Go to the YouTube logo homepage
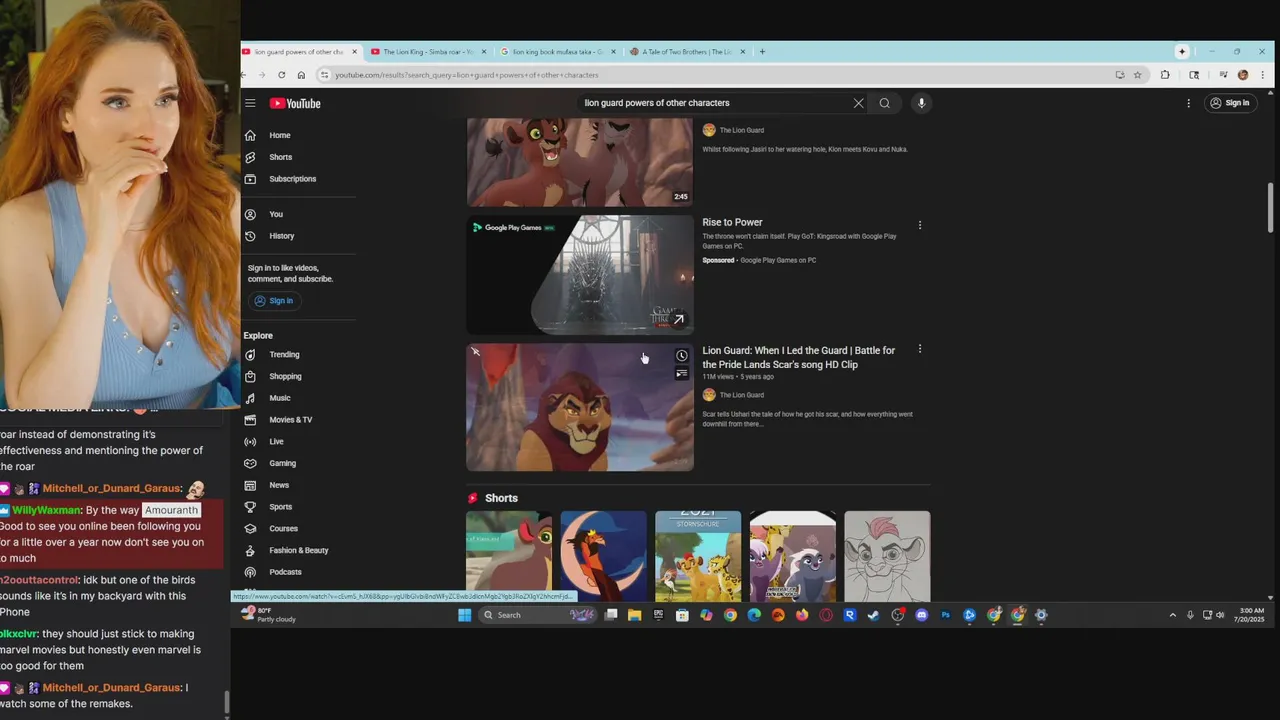Viewport: 1280px width, 720px height. point(296,103)
